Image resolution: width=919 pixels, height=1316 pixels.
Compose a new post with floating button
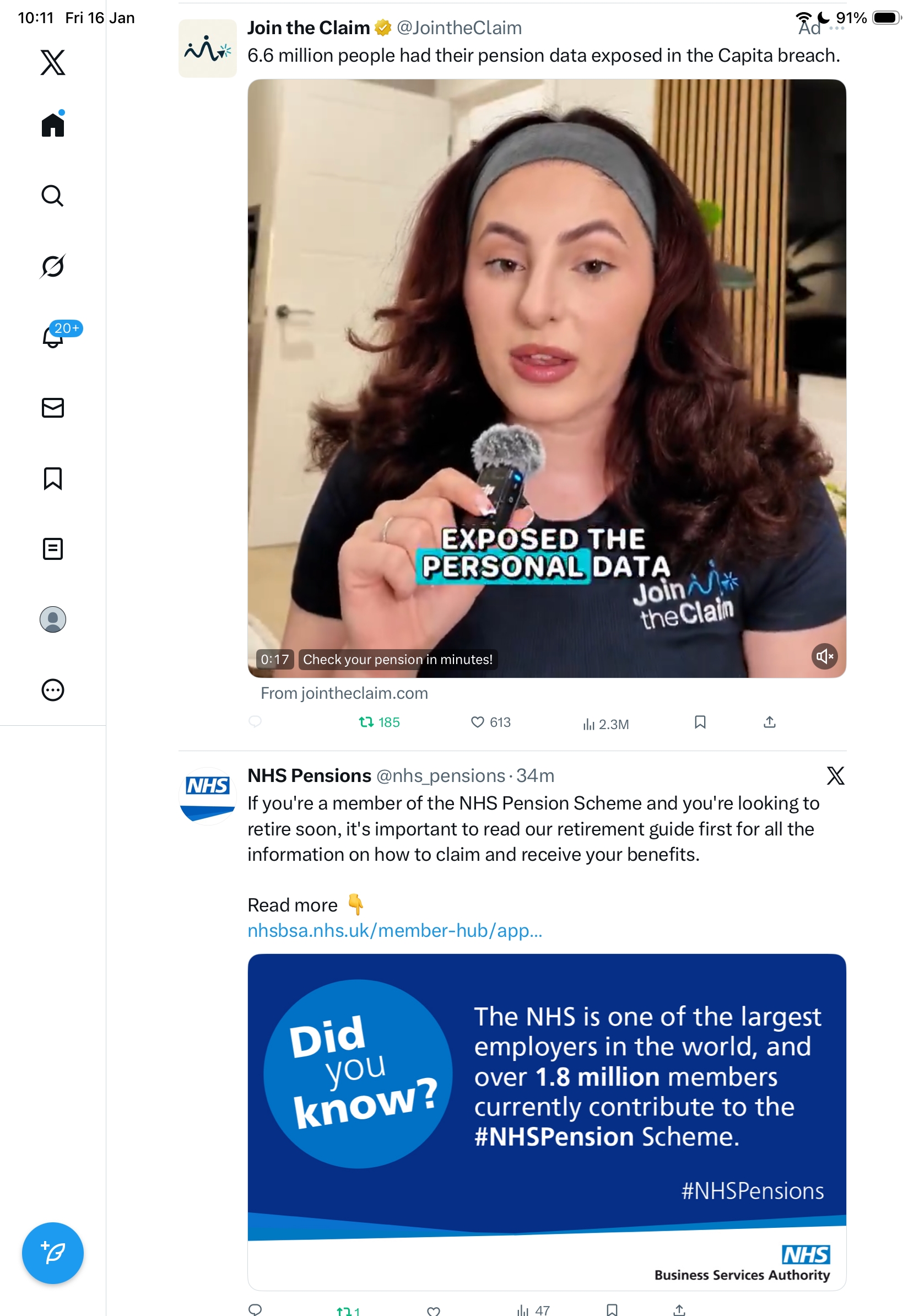53,1253
